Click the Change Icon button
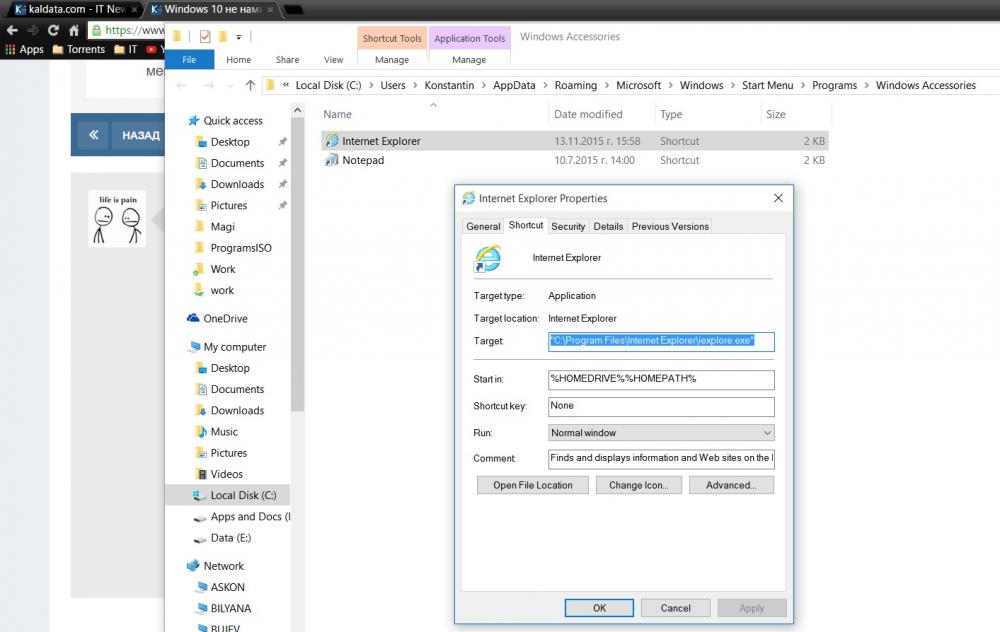This screenshot has width=1000, height=632. pos(638,485)
